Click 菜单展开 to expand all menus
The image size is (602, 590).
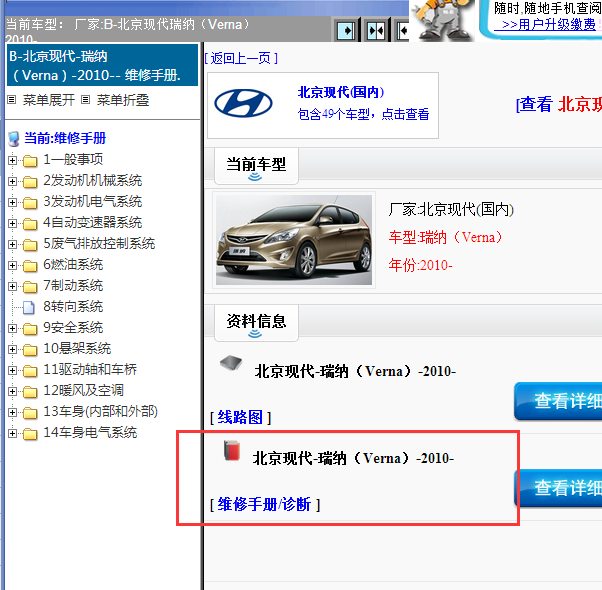(48, 100)
